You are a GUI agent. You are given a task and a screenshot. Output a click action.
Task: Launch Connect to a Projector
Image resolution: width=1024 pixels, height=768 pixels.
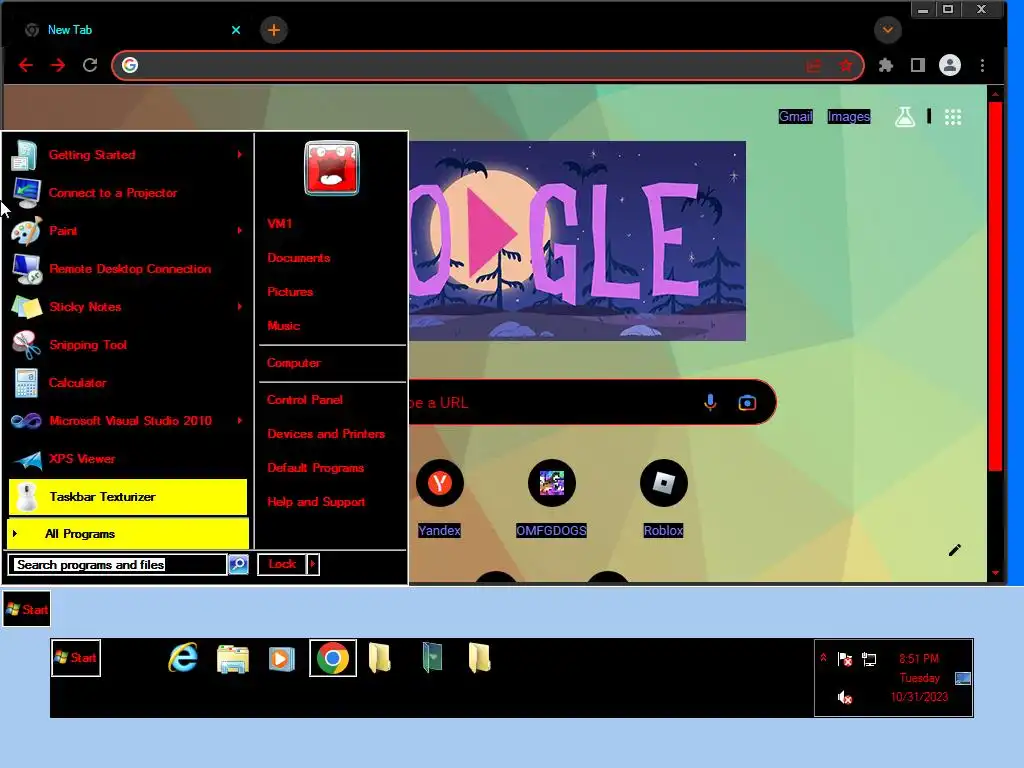point(128,193)
